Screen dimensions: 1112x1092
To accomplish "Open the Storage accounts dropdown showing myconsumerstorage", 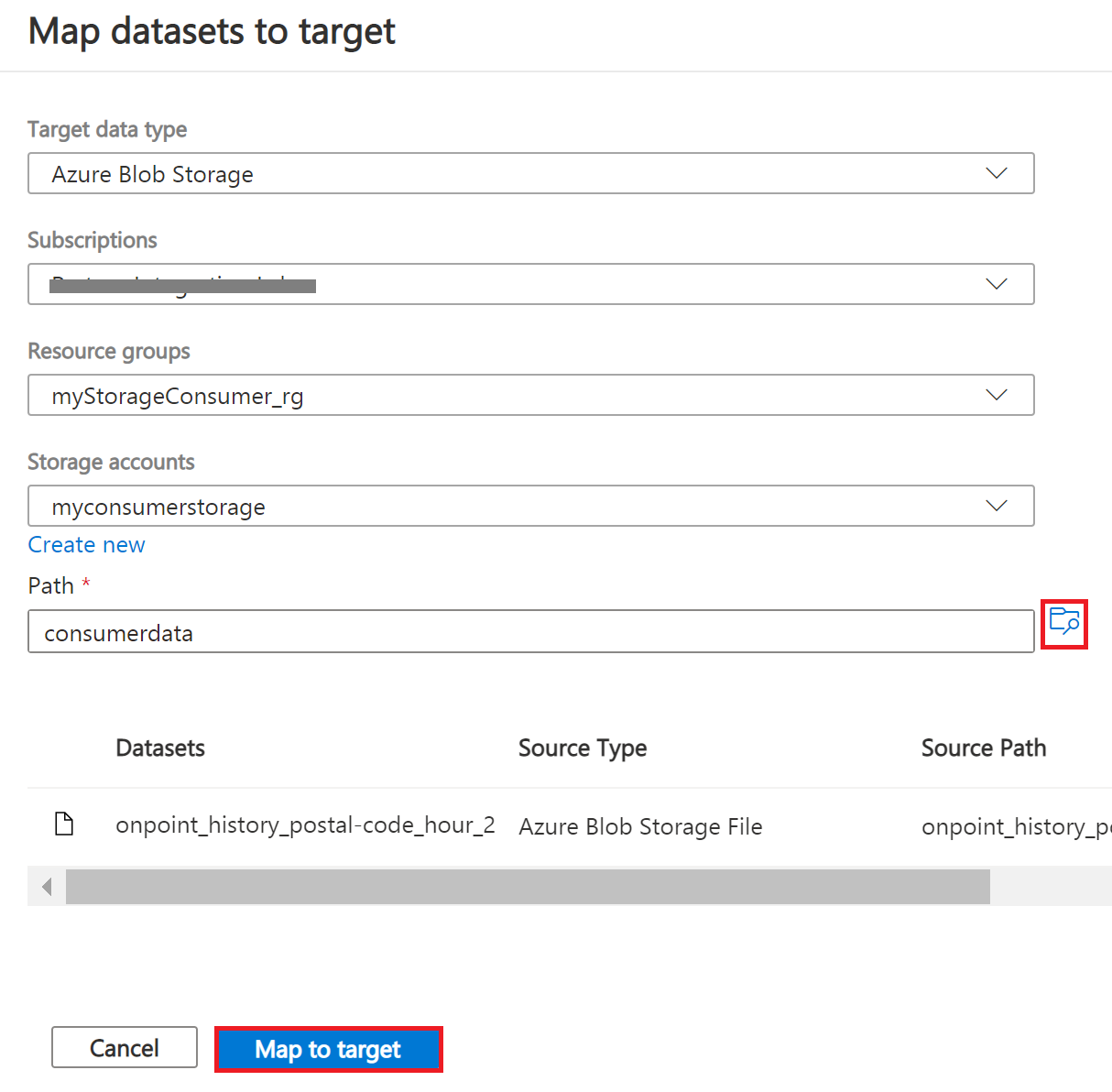I will pos(531,506).
